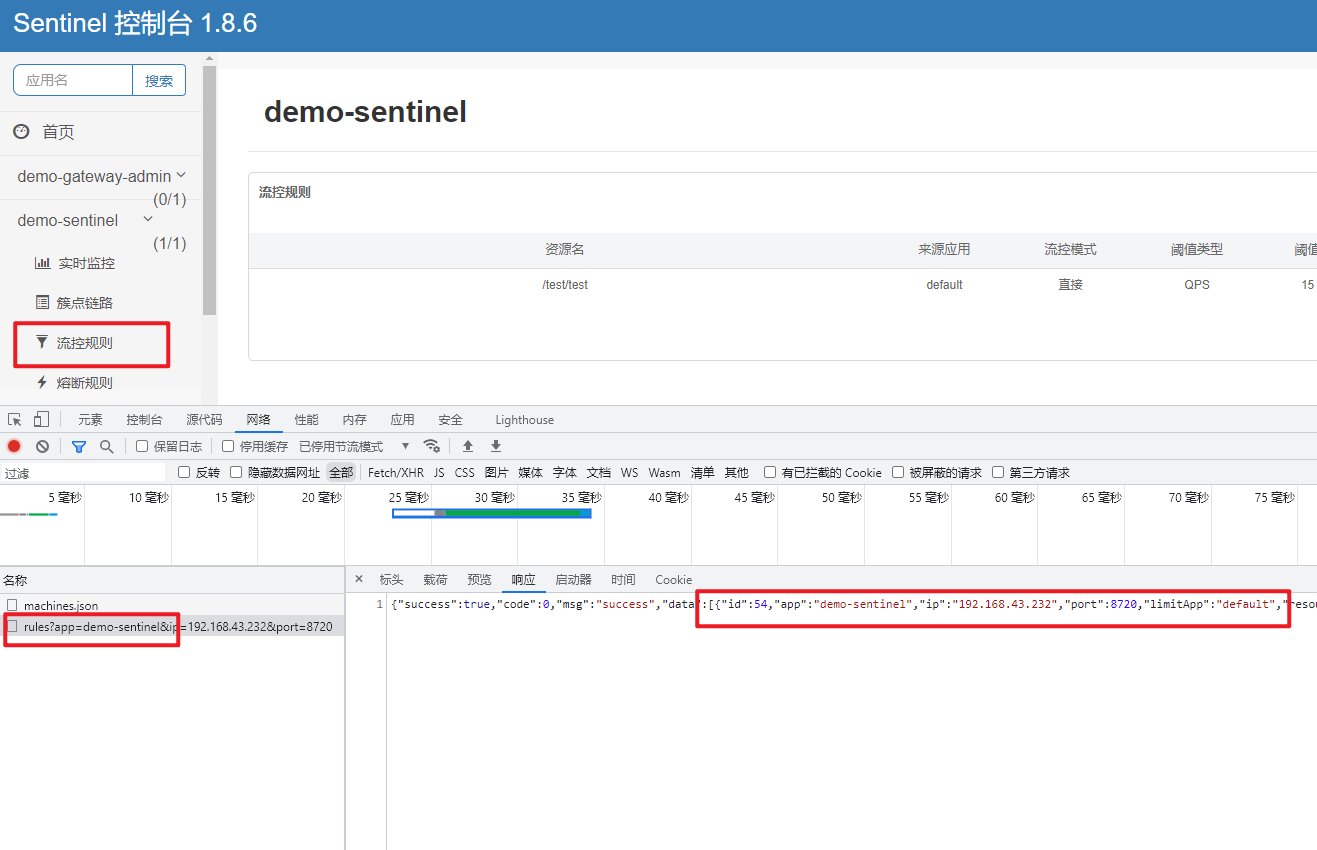Screen dimensions: 1317x850
Task: Open network conditions Wi-Fi settings icon
Action: click(431, 446)
